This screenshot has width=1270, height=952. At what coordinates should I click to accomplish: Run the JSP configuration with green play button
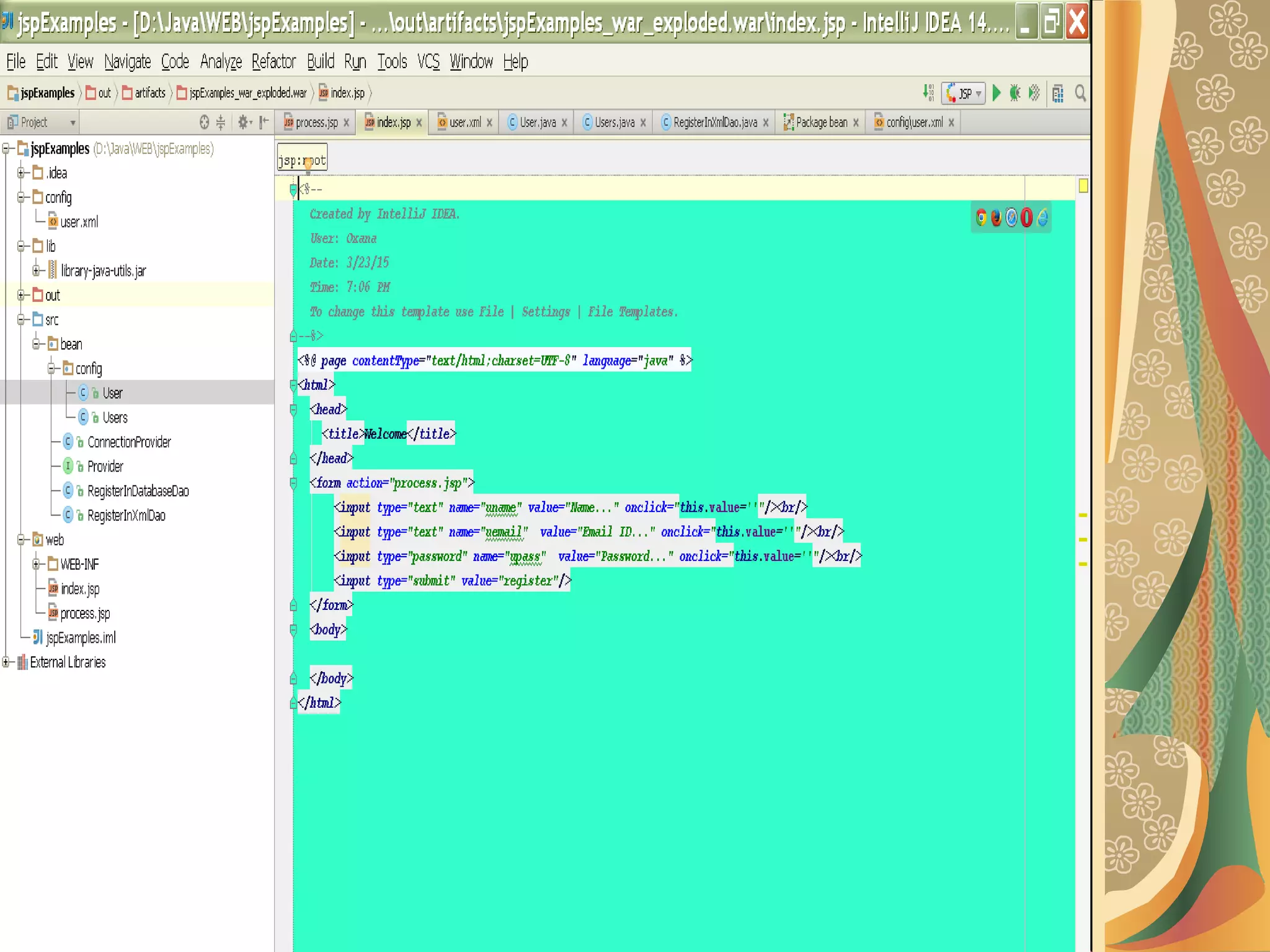pos(997,94)
